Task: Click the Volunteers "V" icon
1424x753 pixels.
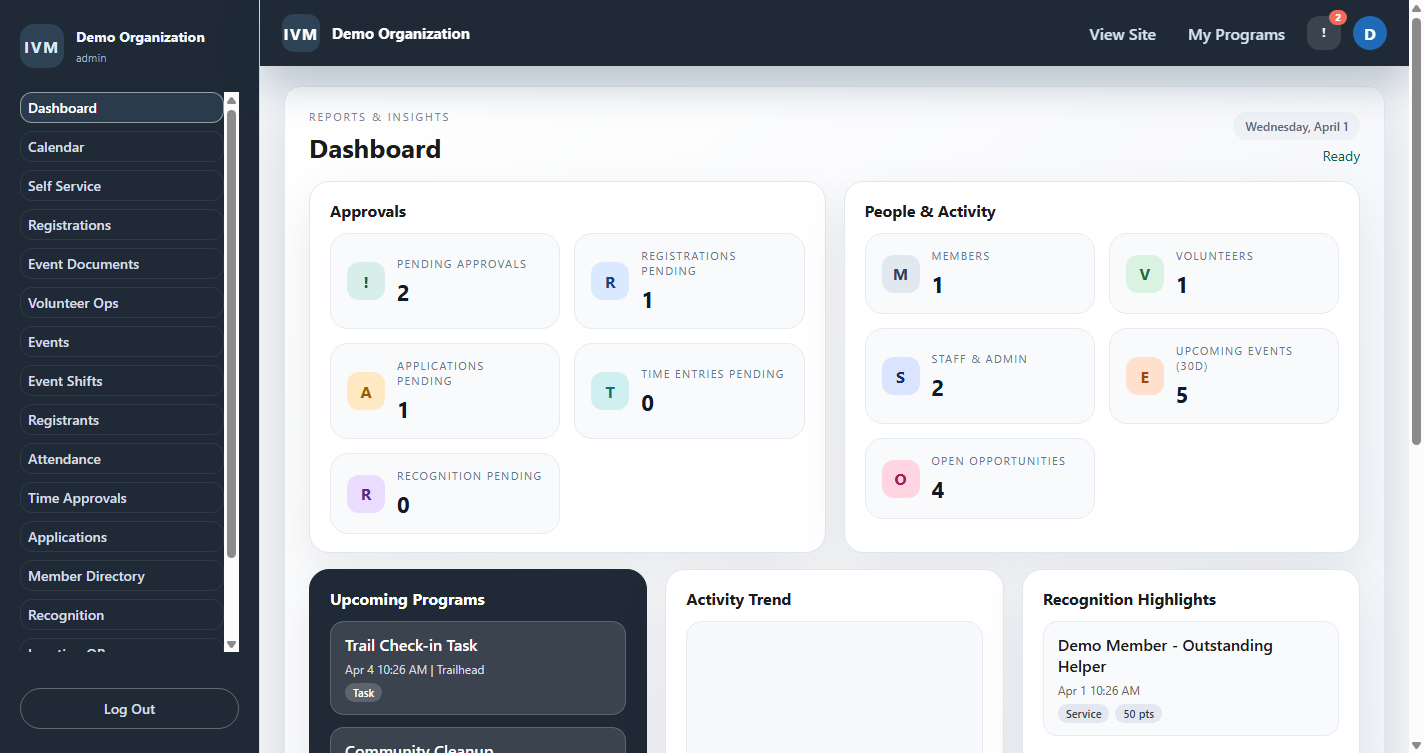Action: pyautogui.click(x=1144, y=273)
